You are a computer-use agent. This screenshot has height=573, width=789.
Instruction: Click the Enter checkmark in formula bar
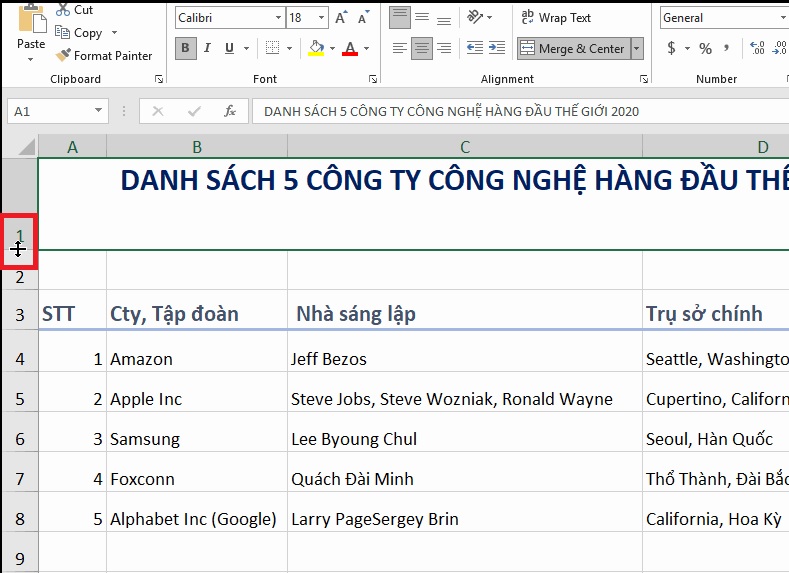coord(194,111)
